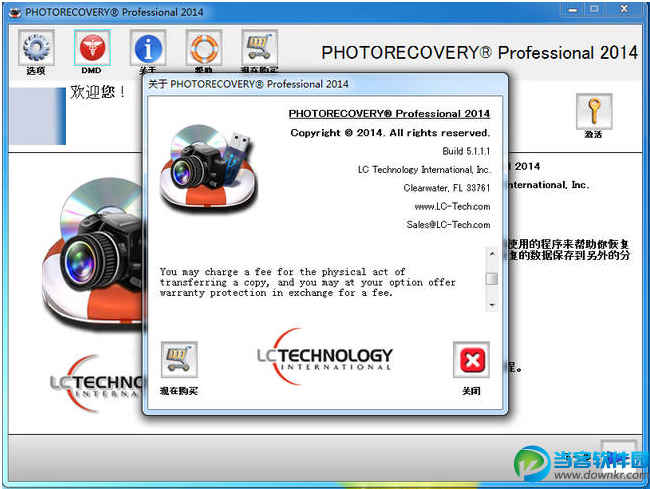This screenshot has height=489, width=650.
Task: Launch the DMD red medical icon
Action: (x=92, y=48)
